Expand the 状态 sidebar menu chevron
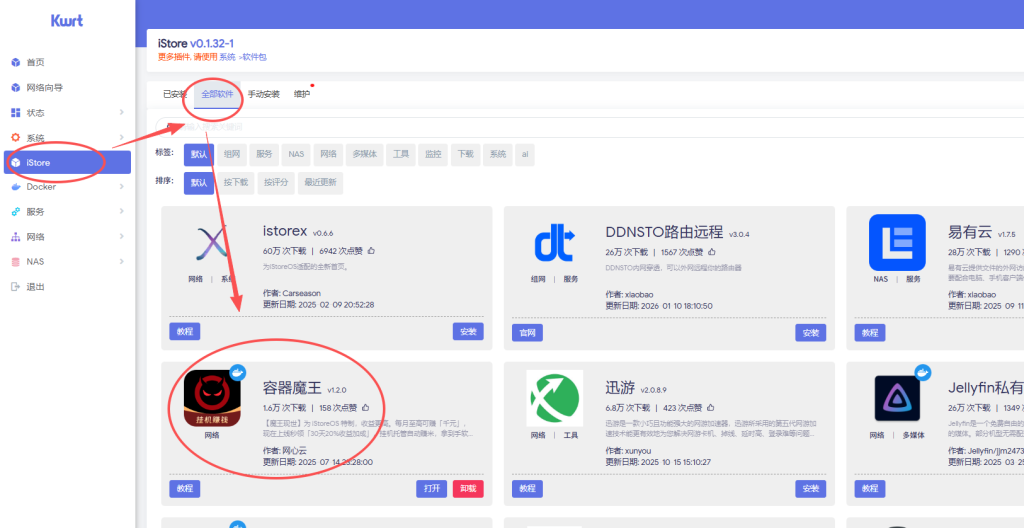Viewport: 1024px width, 528px height. [121, 112]
